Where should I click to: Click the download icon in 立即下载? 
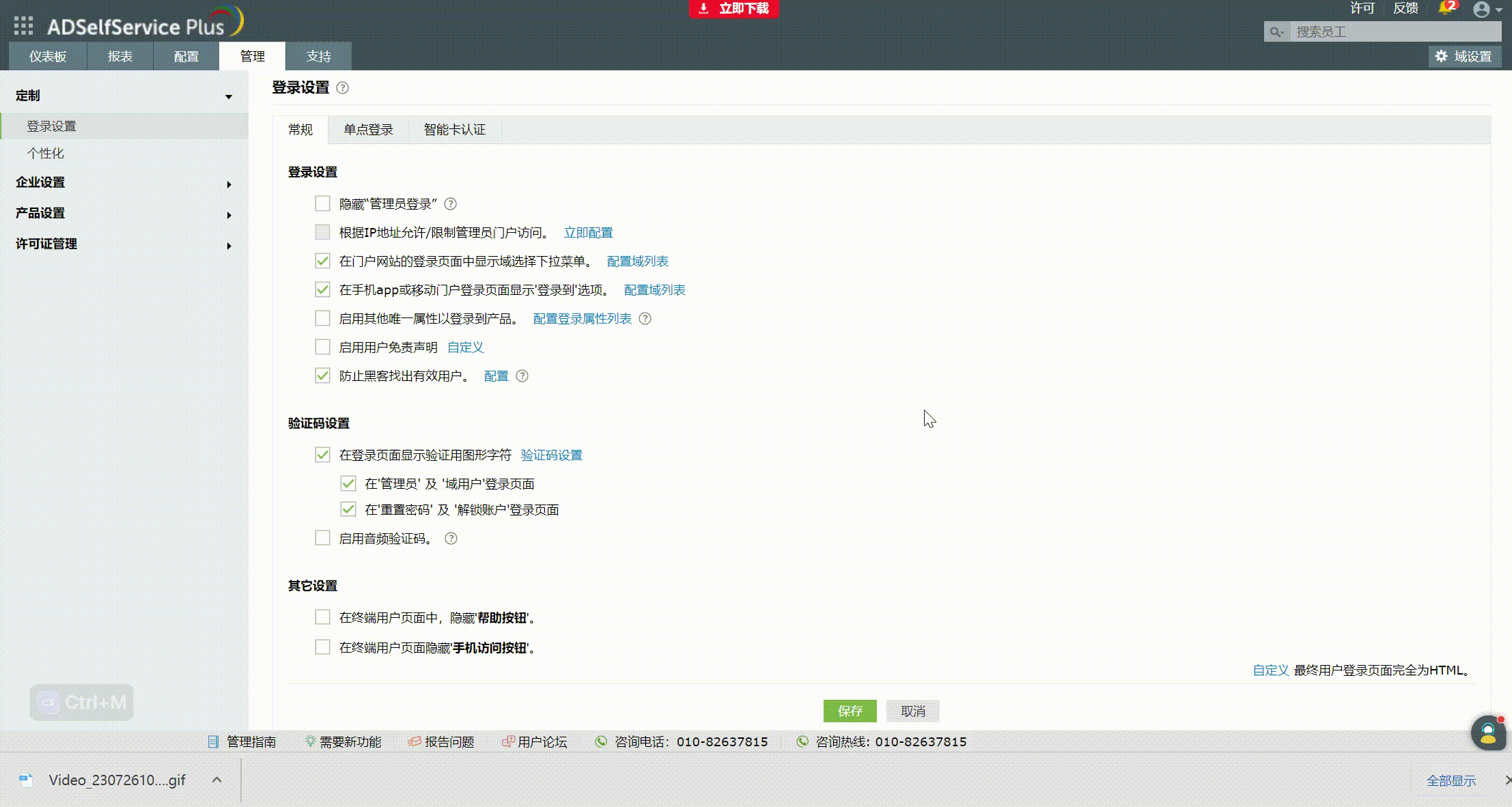pos(703,8)
